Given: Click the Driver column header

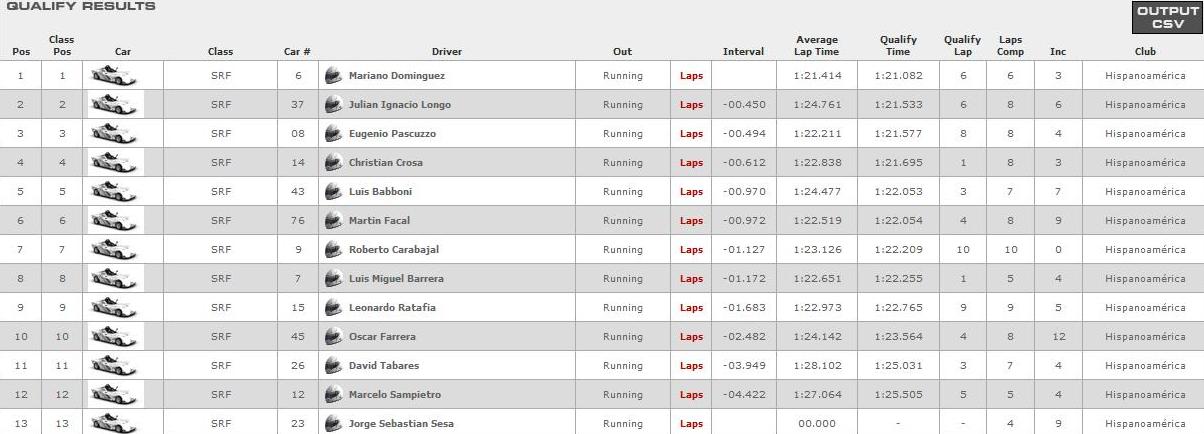Looking at the screenshot, I should [446, 52].
